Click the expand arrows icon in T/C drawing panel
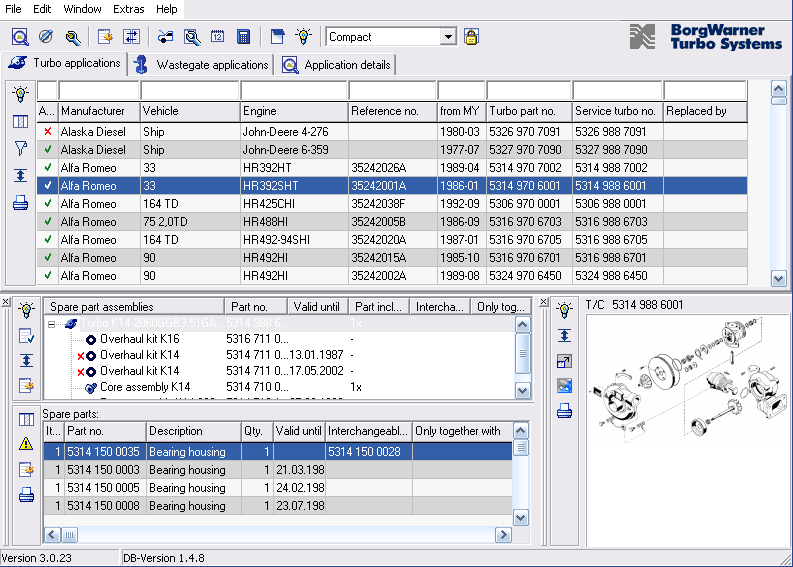Image resolution: width=793 pixels, height=567 pixels. tap(564, 335)
